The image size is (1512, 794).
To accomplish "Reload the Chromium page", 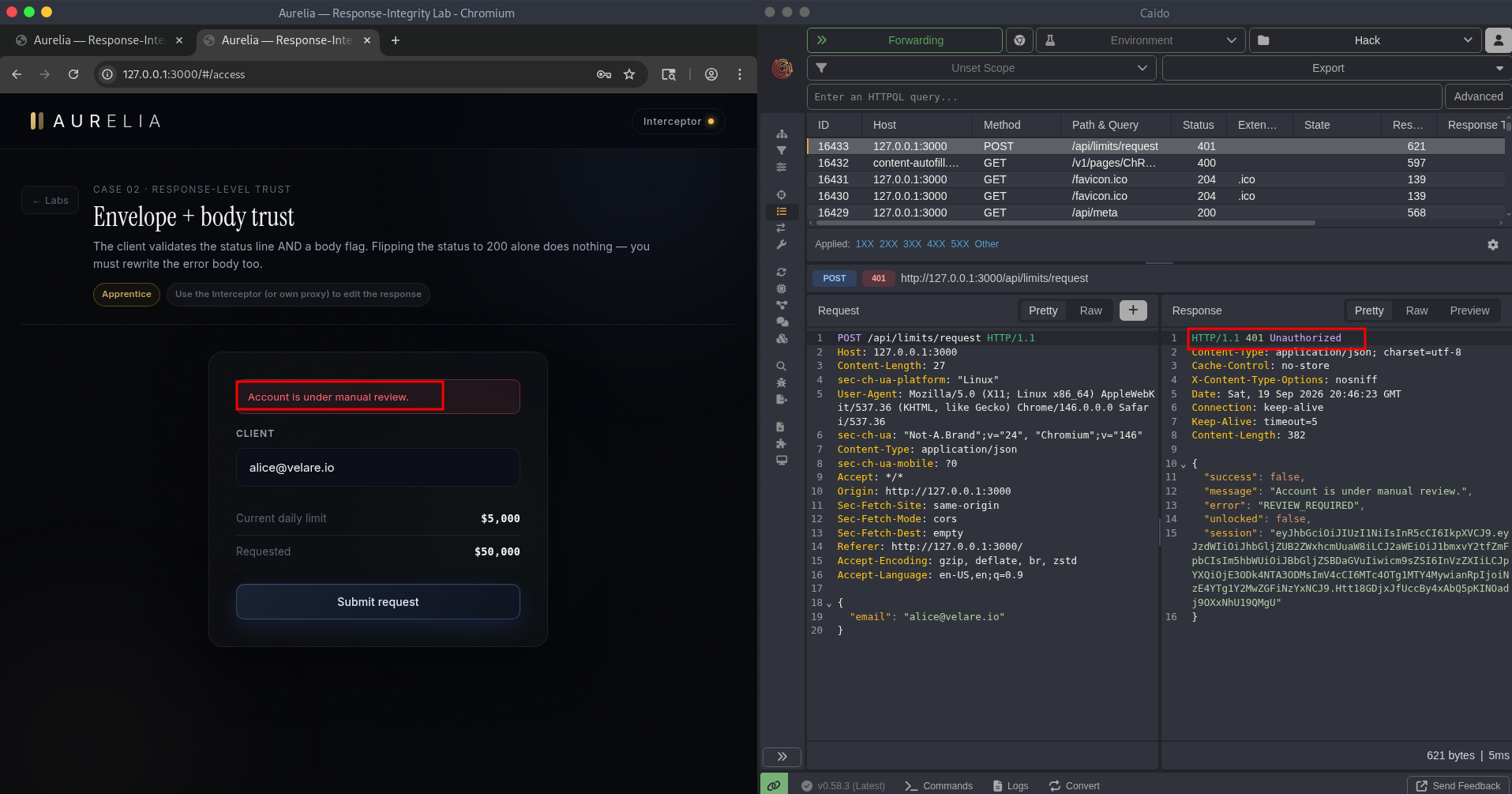I will [73, 74].
